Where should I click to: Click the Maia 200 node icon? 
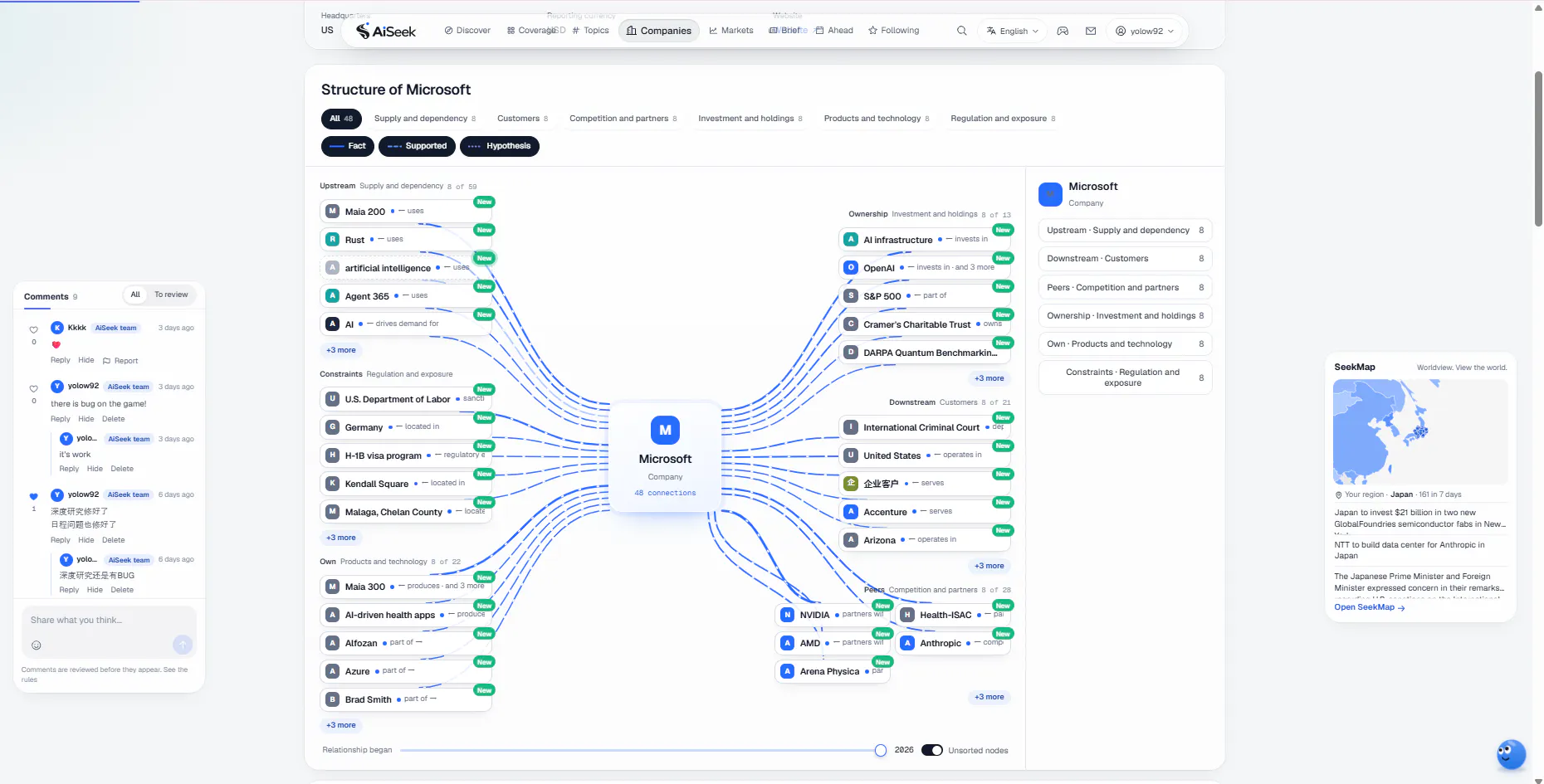point(332,211)
